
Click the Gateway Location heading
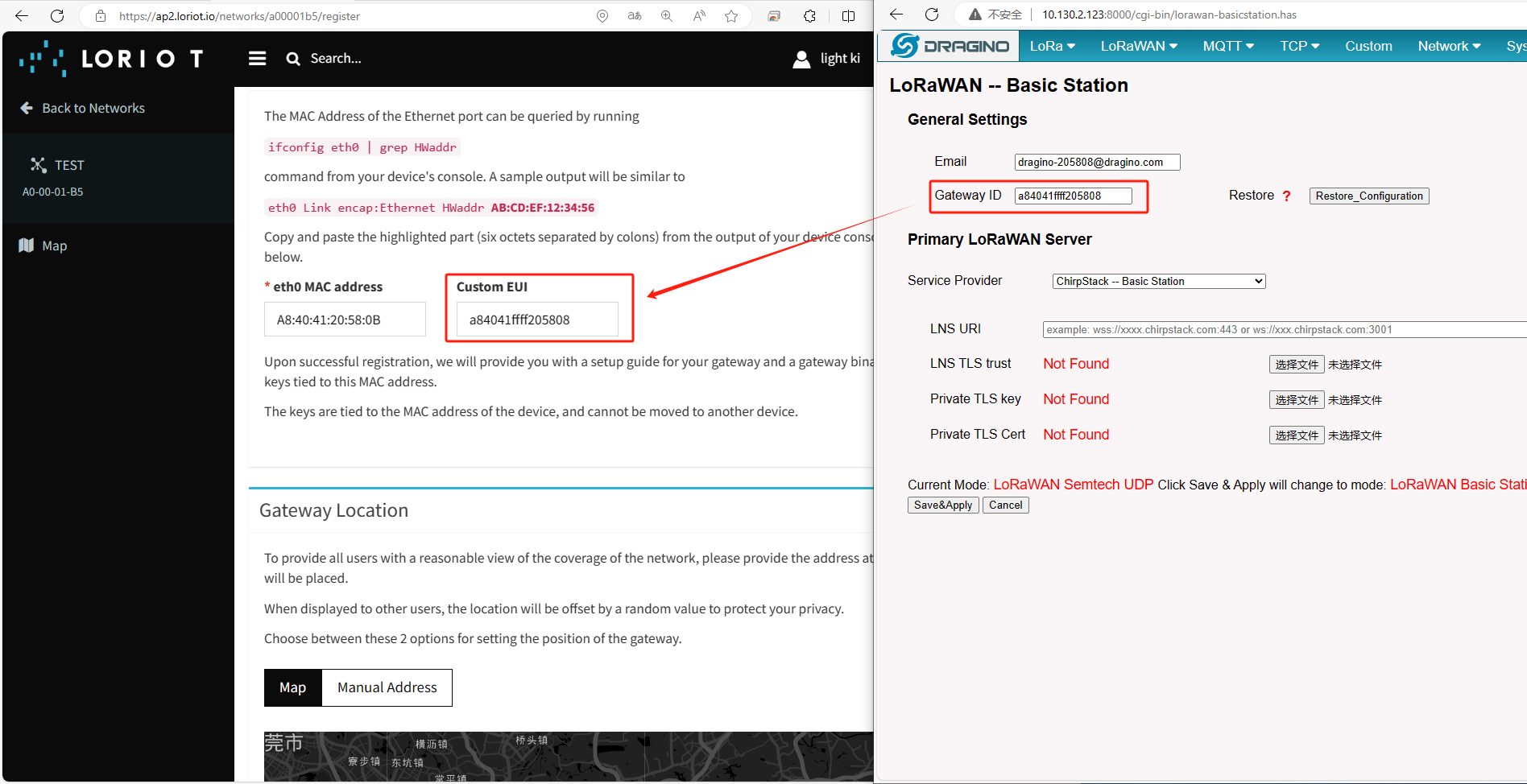[333, 510]
